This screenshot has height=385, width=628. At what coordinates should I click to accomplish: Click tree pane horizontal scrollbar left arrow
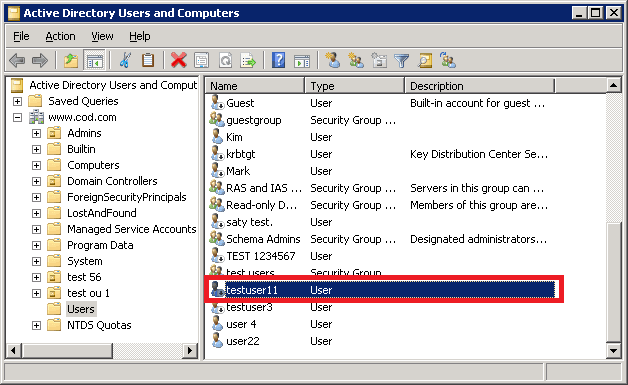[13, 351]
